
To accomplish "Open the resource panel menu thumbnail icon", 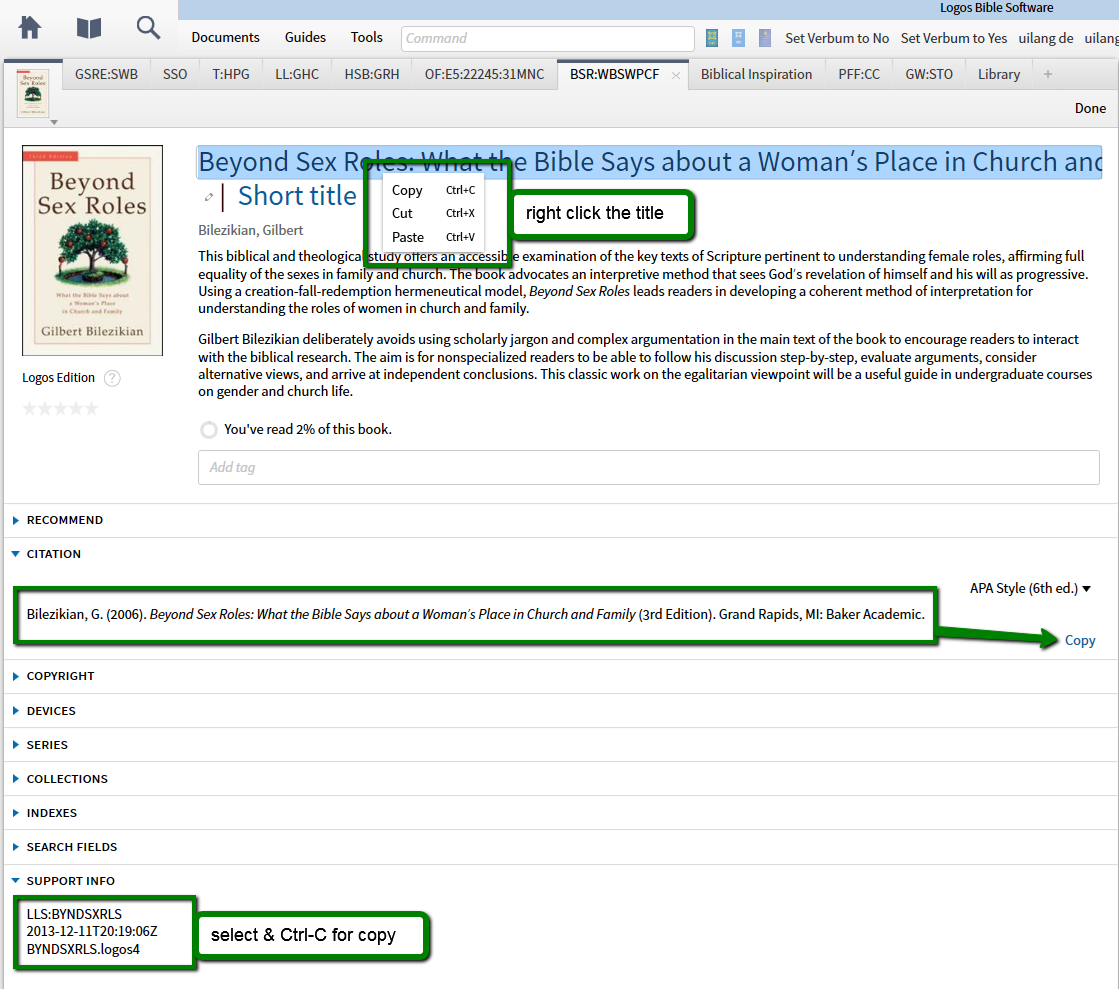I will click(x=33, y=93).
